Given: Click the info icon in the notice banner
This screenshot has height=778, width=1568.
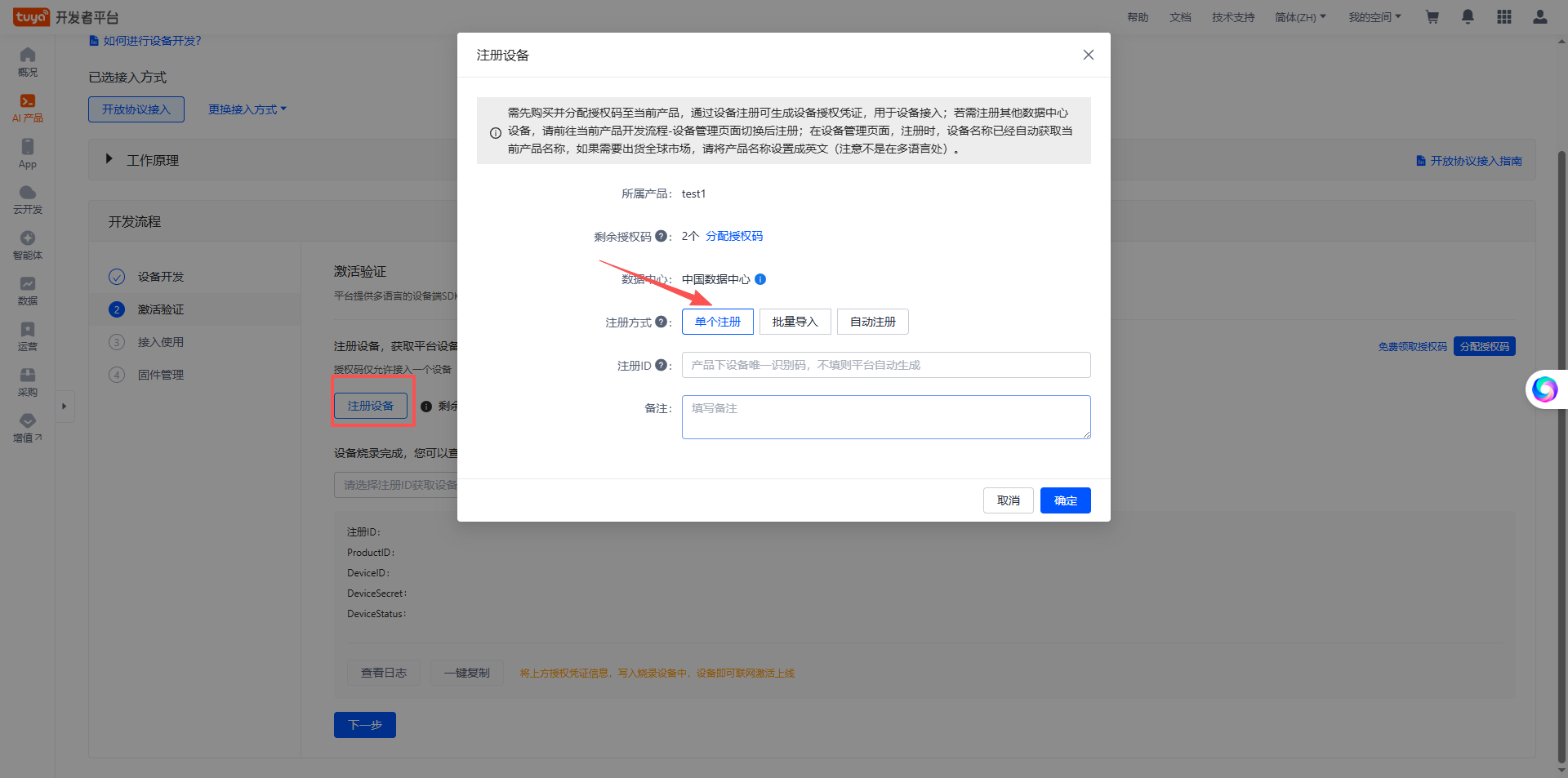Looking at the screenshot, I should [x=496, y=133].
